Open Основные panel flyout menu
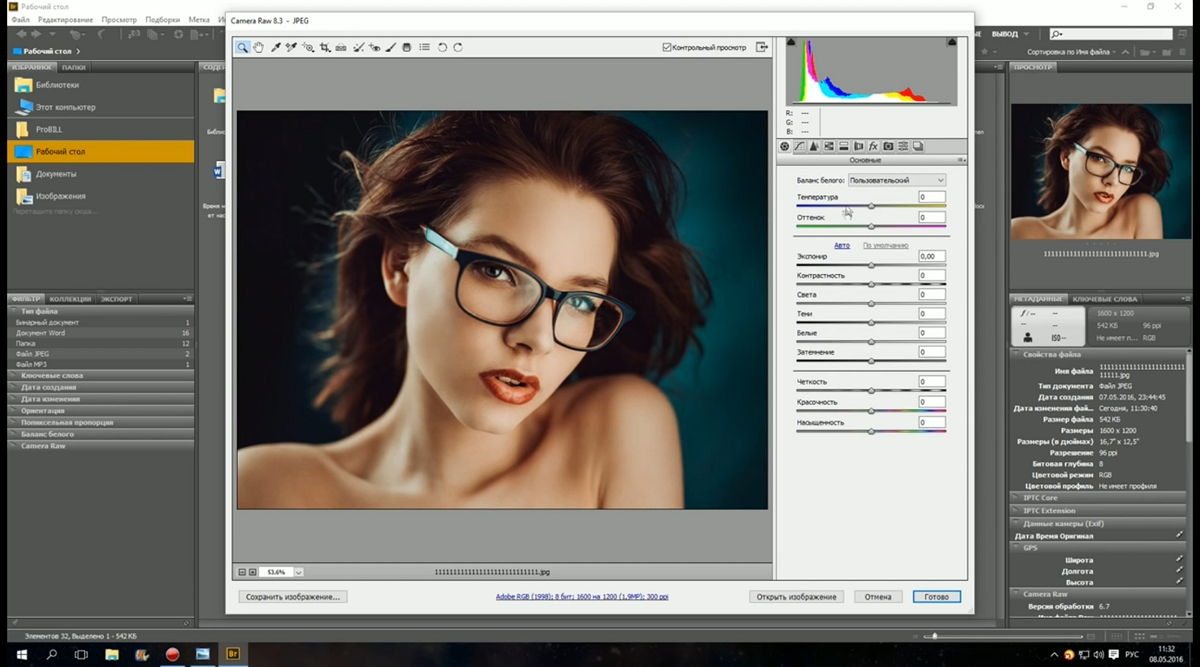 pyautogui.click(x=961, y=160)
